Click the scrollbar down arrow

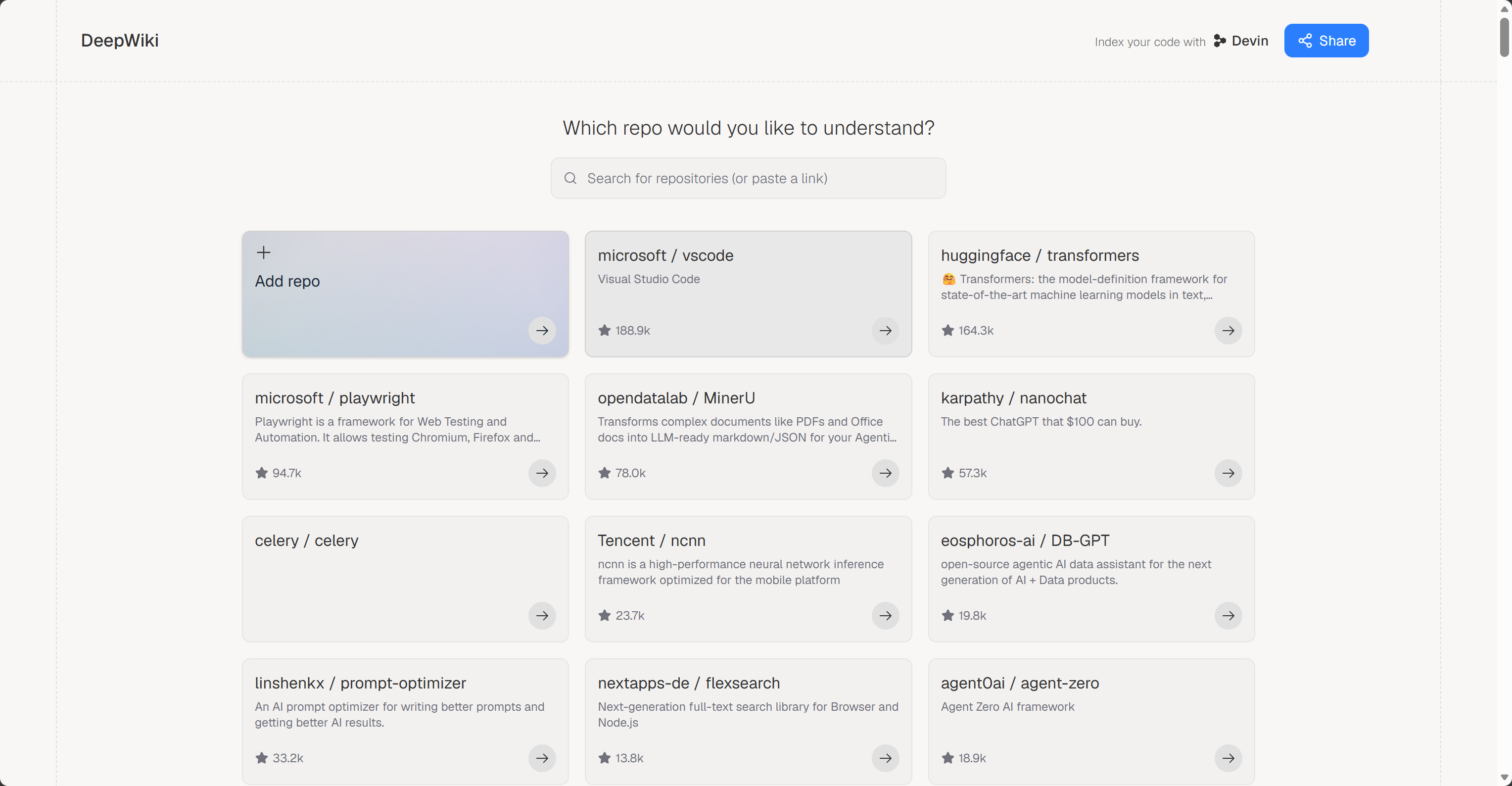(x=1505, y=778)
